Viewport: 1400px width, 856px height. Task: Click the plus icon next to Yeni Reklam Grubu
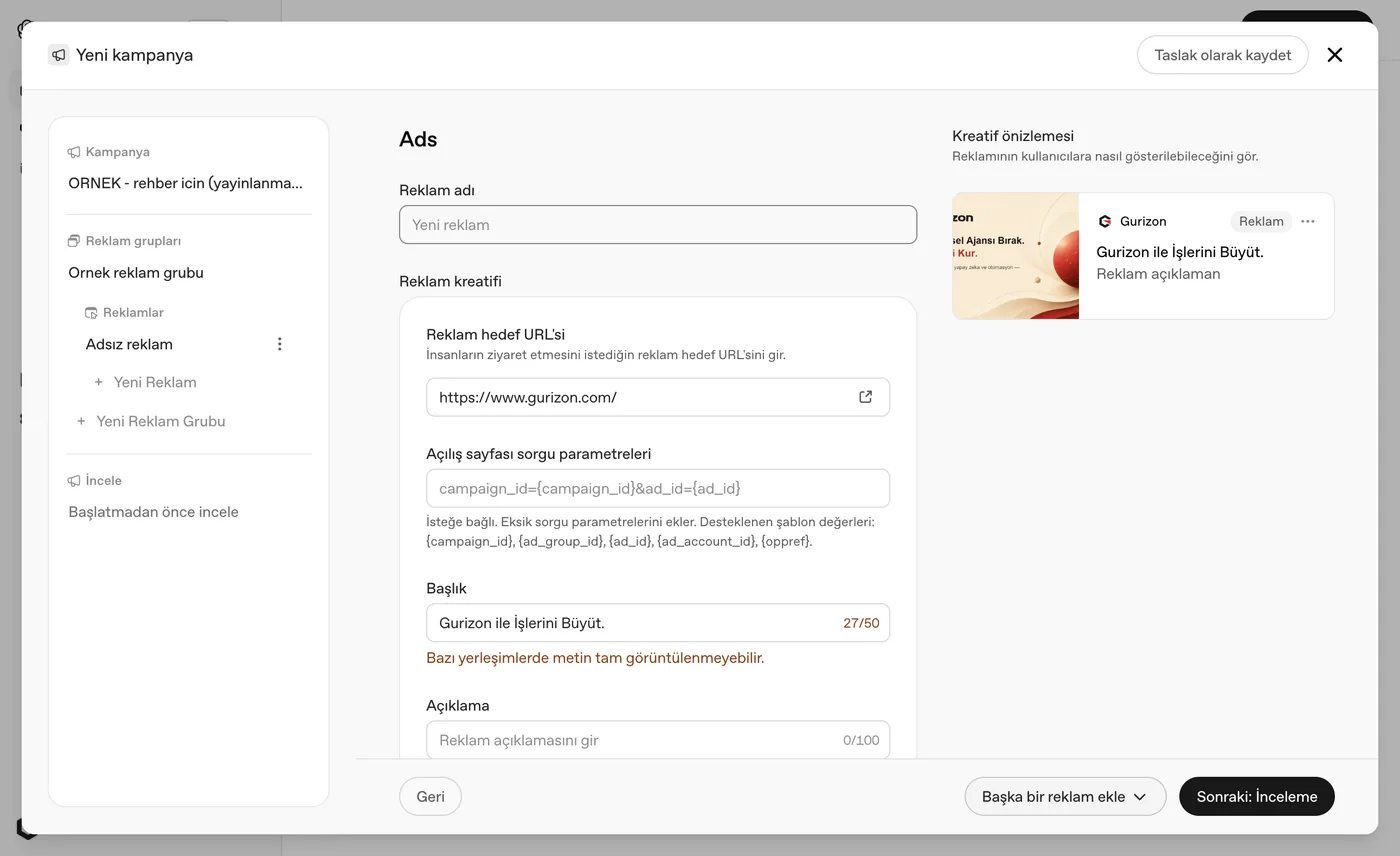tap(81, 421)
